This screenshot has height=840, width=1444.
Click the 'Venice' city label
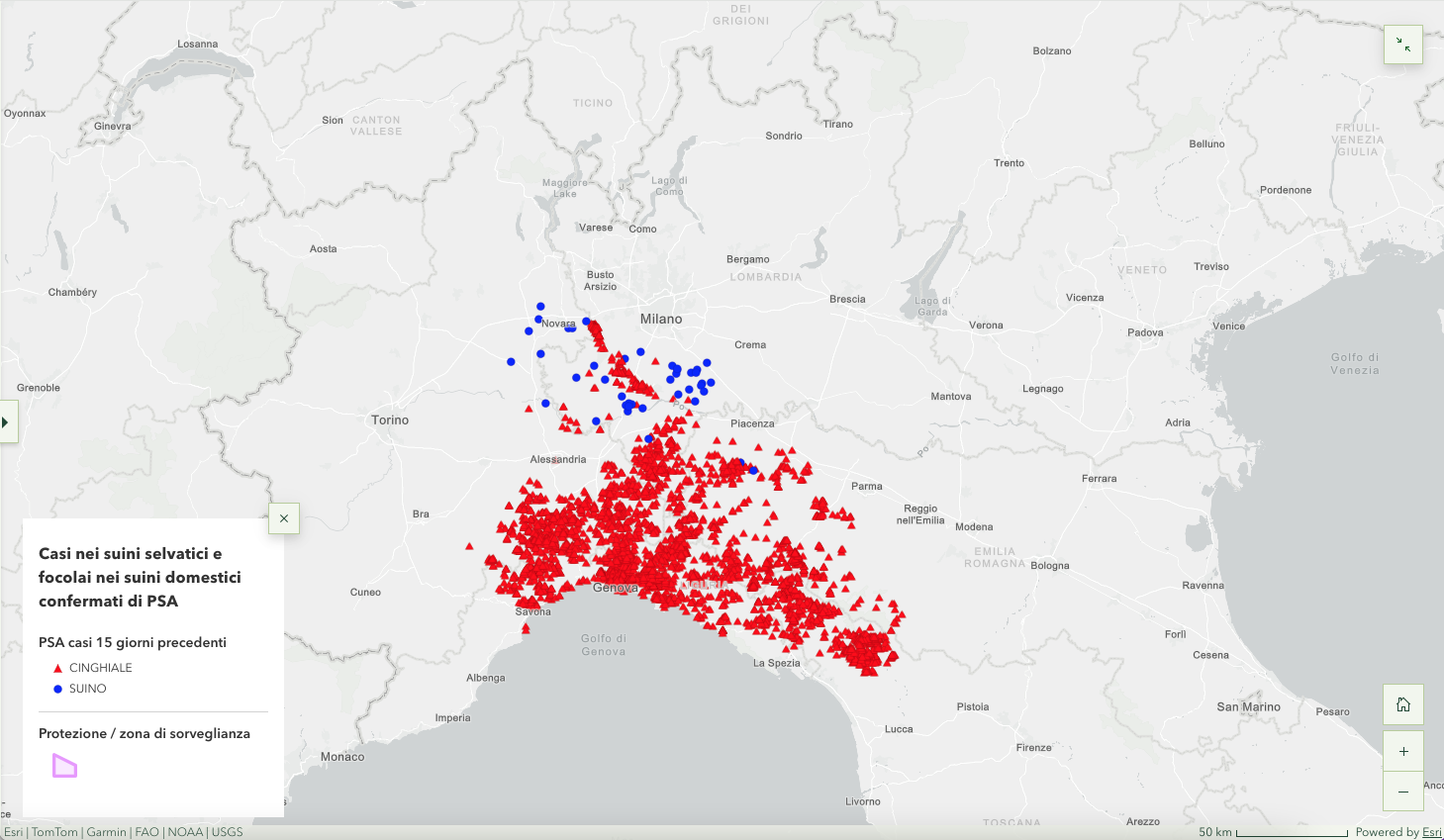(1229, 326)
